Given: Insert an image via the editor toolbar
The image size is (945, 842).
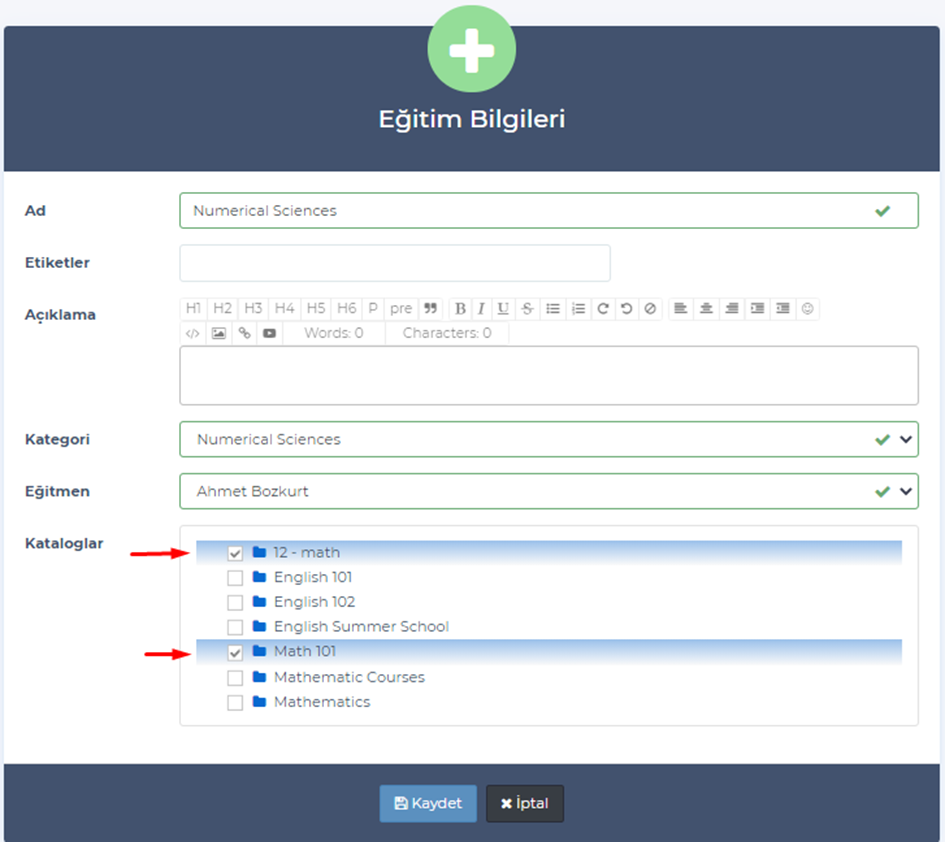Looking at the screenshot, I should coord(219,334).
